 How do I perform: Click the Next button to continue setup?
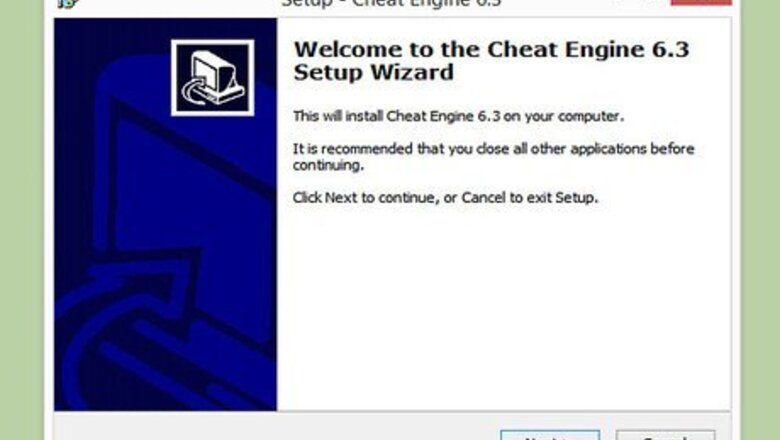tap(550, 435)
